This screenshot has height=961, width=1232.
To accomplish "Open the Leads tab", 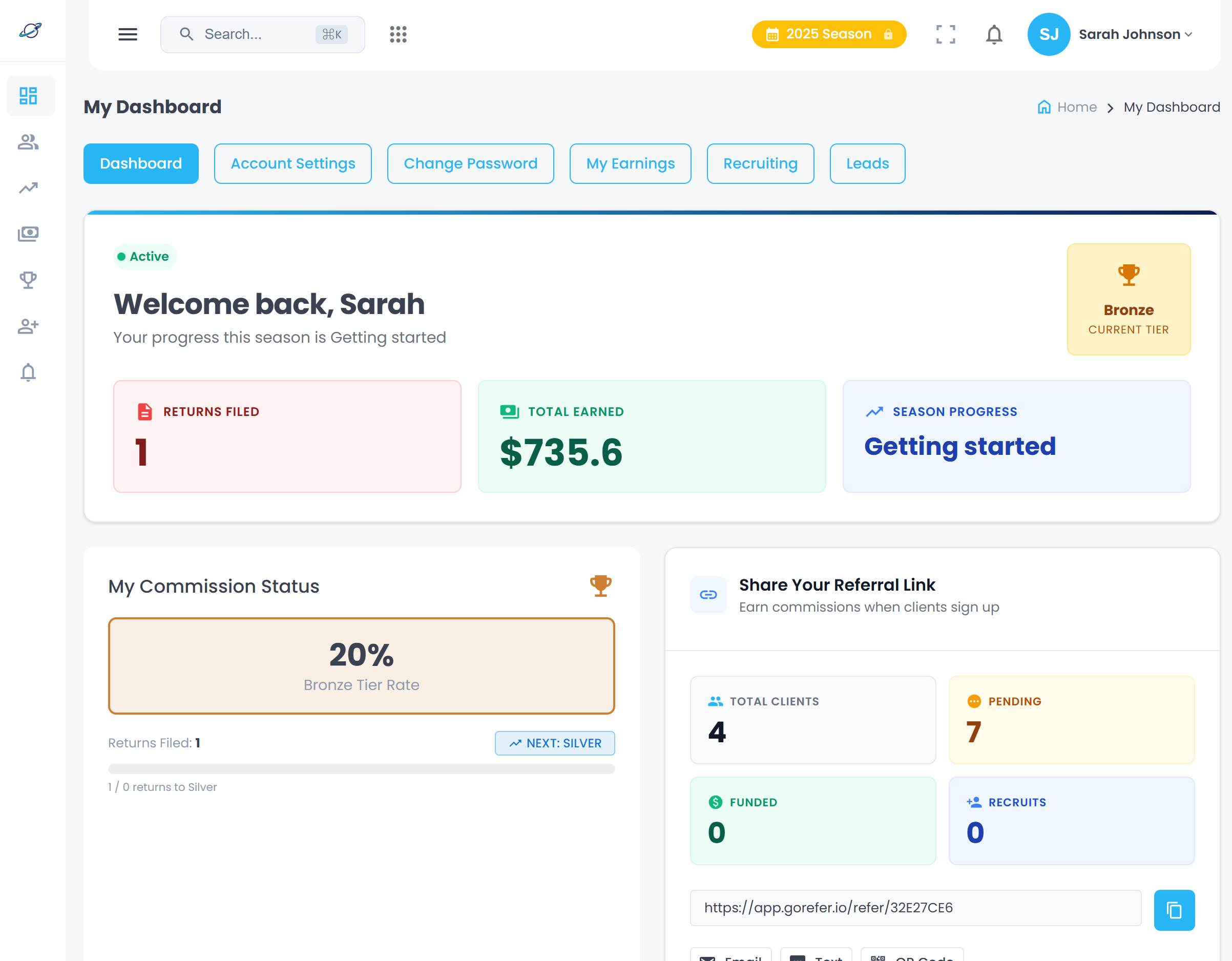I will click(x=867, y=163).
